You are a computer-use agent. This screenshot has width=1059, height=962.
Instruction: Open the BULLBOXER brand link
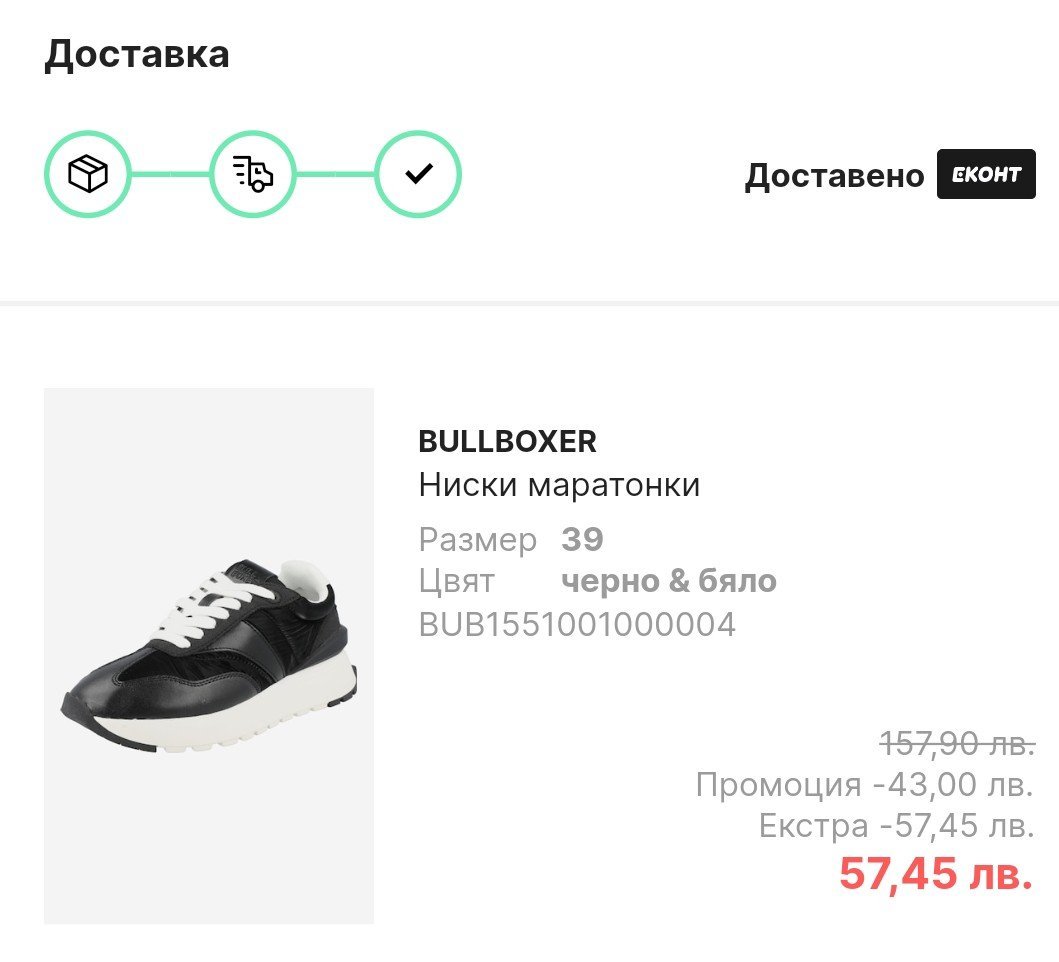507,441
